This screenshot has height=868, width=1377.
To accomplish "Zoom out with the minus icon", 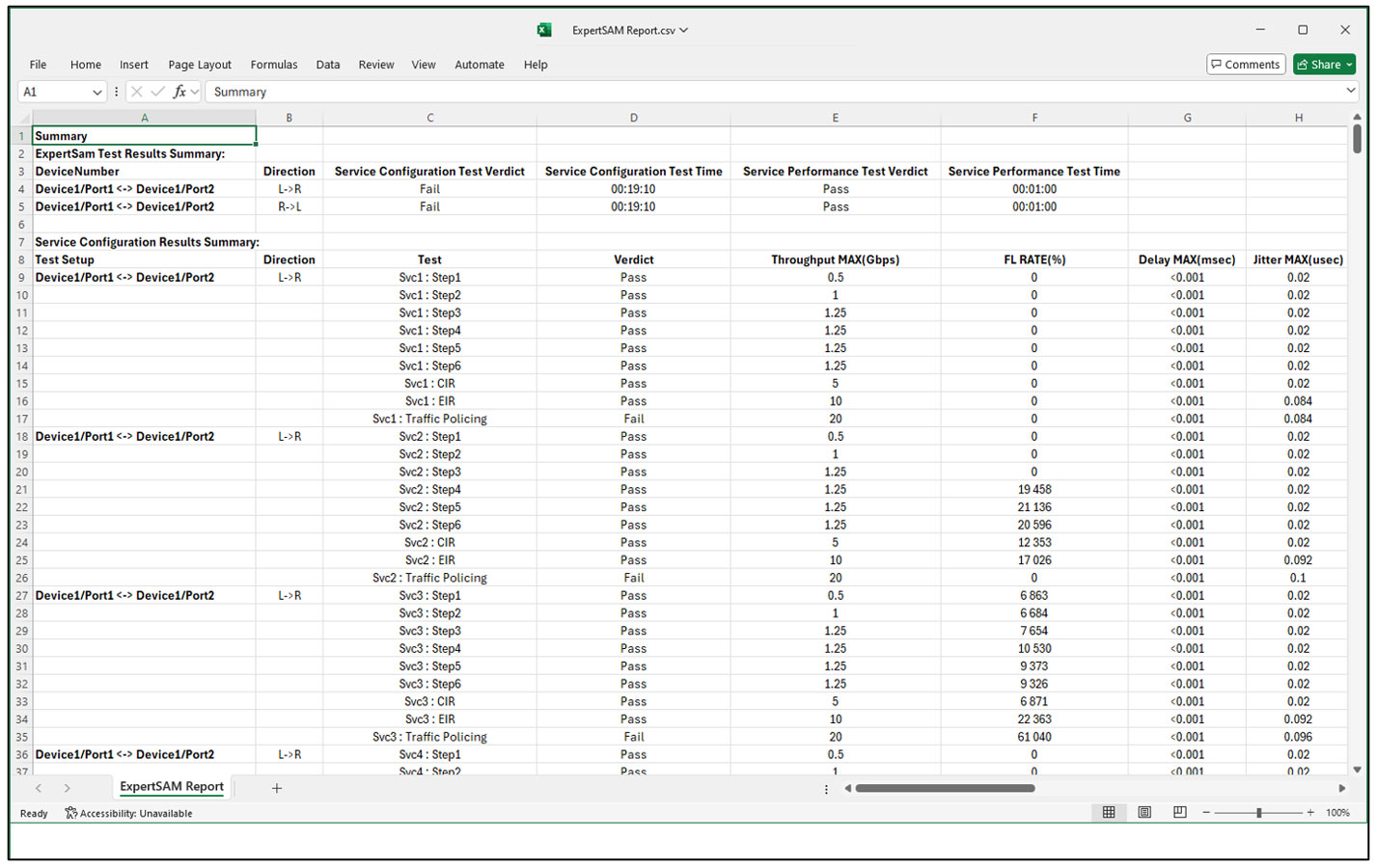I will (x=1206, y=813).
